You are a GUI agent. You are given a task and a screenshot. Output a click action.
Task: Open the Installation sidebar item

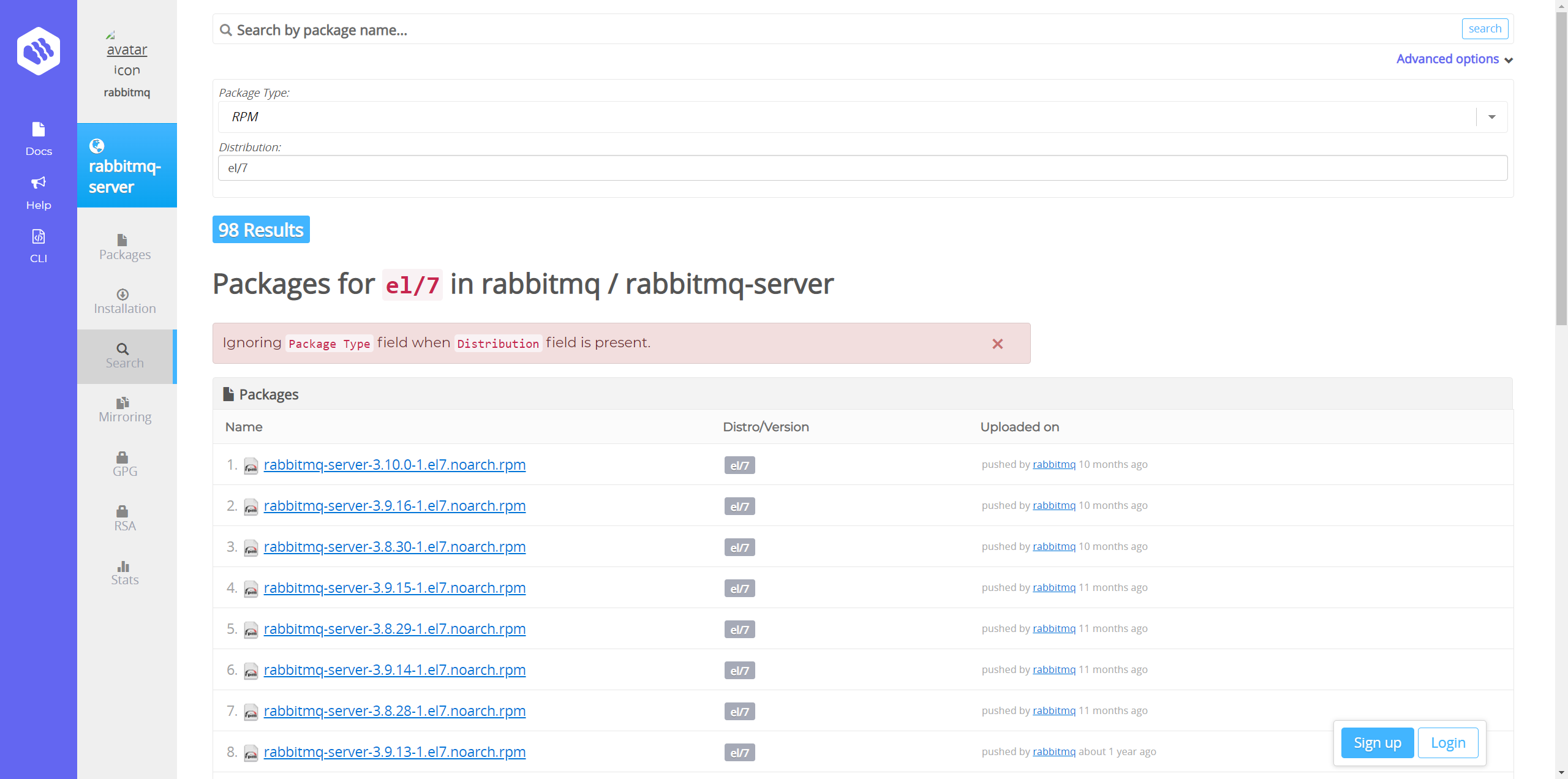125,301
